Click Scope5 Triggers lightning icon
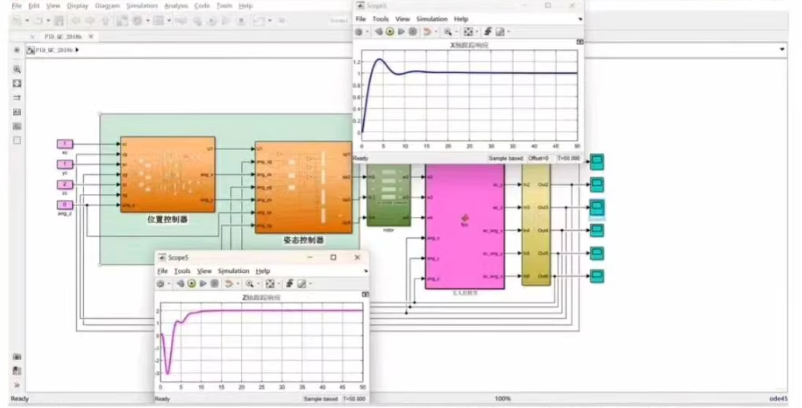Viewport: 802px width, 408px height. tap(289, 284)
